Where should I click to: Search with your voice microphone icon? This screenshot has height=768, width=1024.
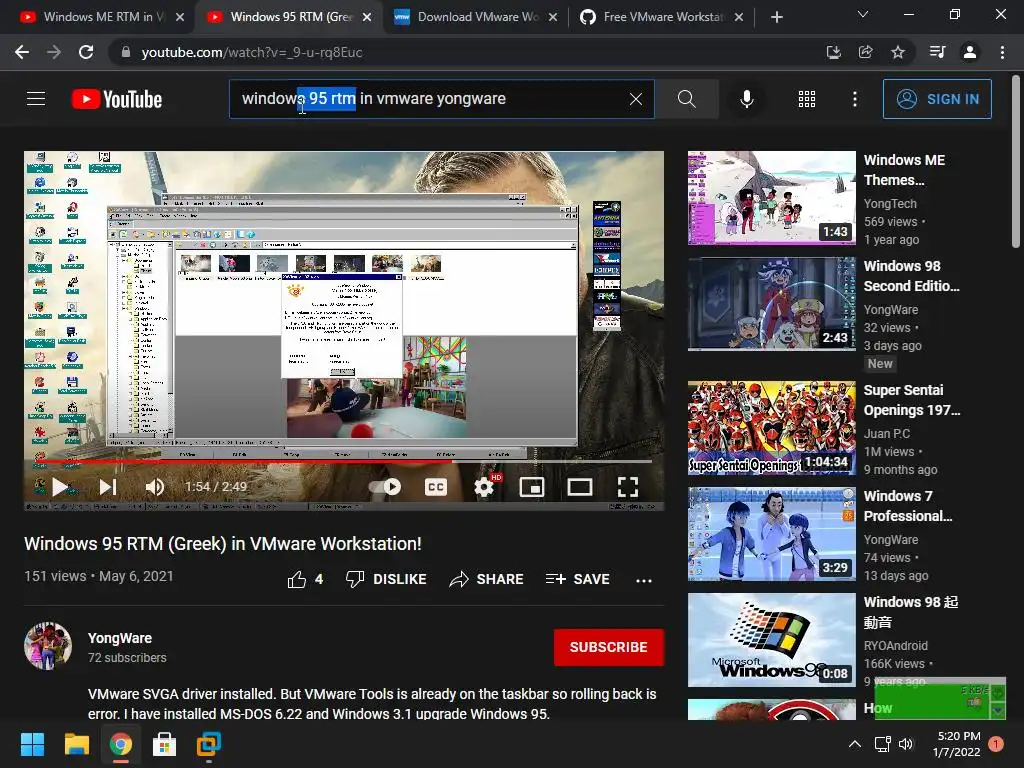coord(746,99)
